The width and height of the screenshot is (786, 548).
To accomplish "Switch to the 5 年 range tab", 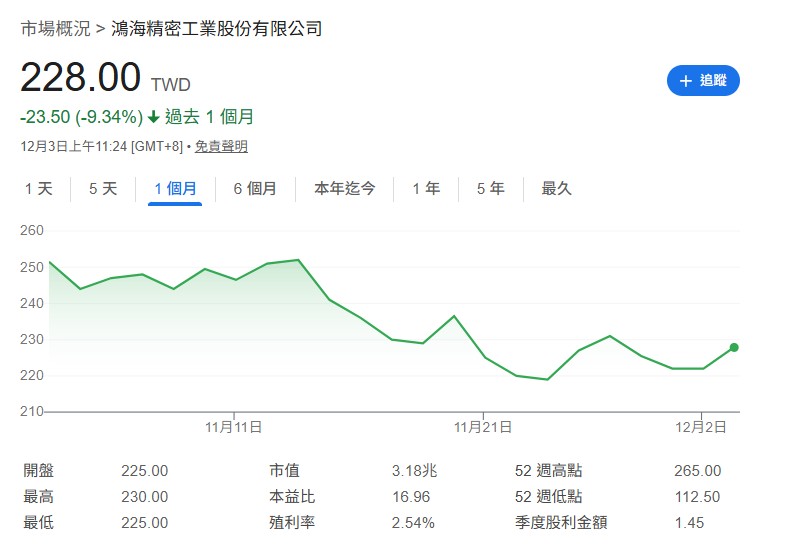I will (x=491, y=189).
